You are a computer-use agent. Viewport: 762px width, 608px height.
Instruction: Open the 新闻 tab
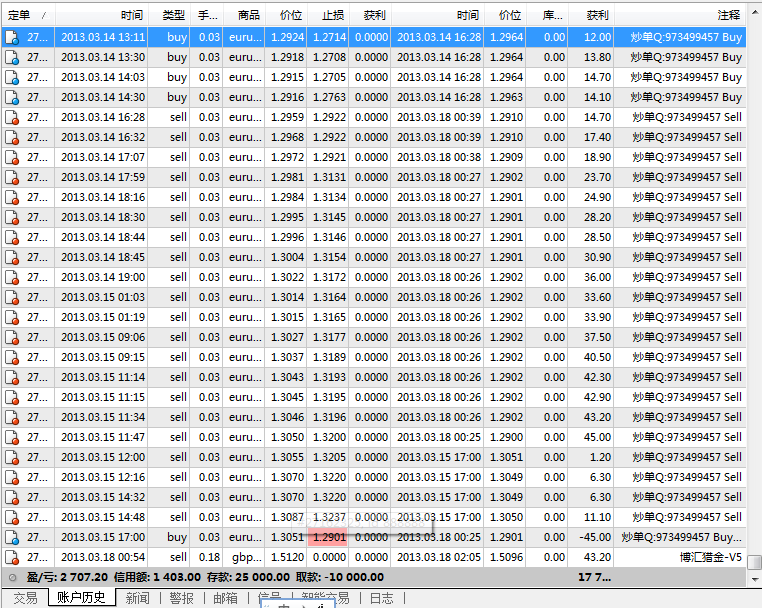click(x=138, y=598)
